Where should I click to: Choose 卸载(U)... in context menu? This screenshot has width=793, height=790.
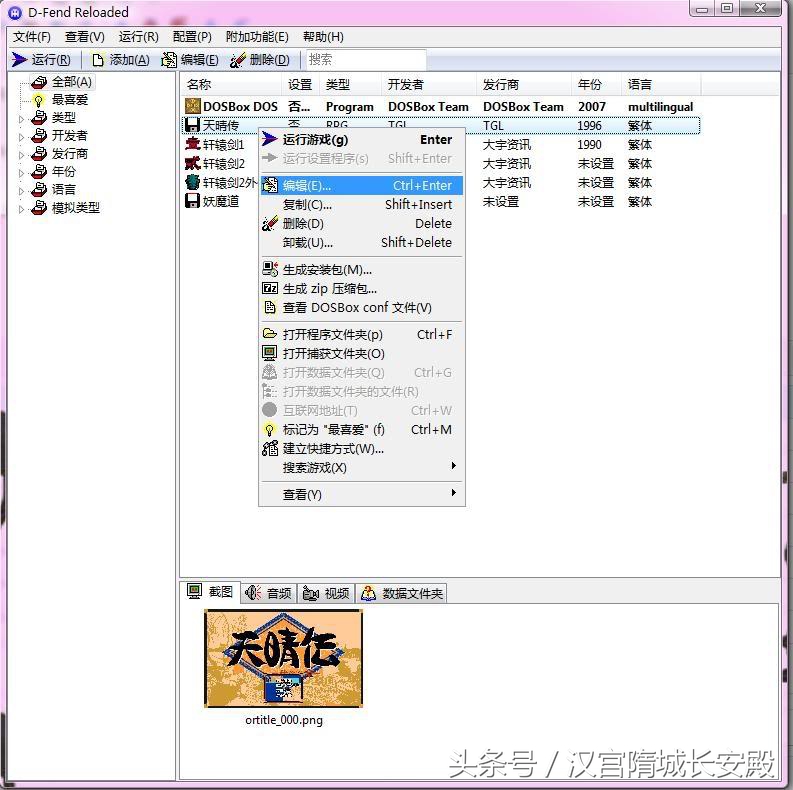(362, 242)
